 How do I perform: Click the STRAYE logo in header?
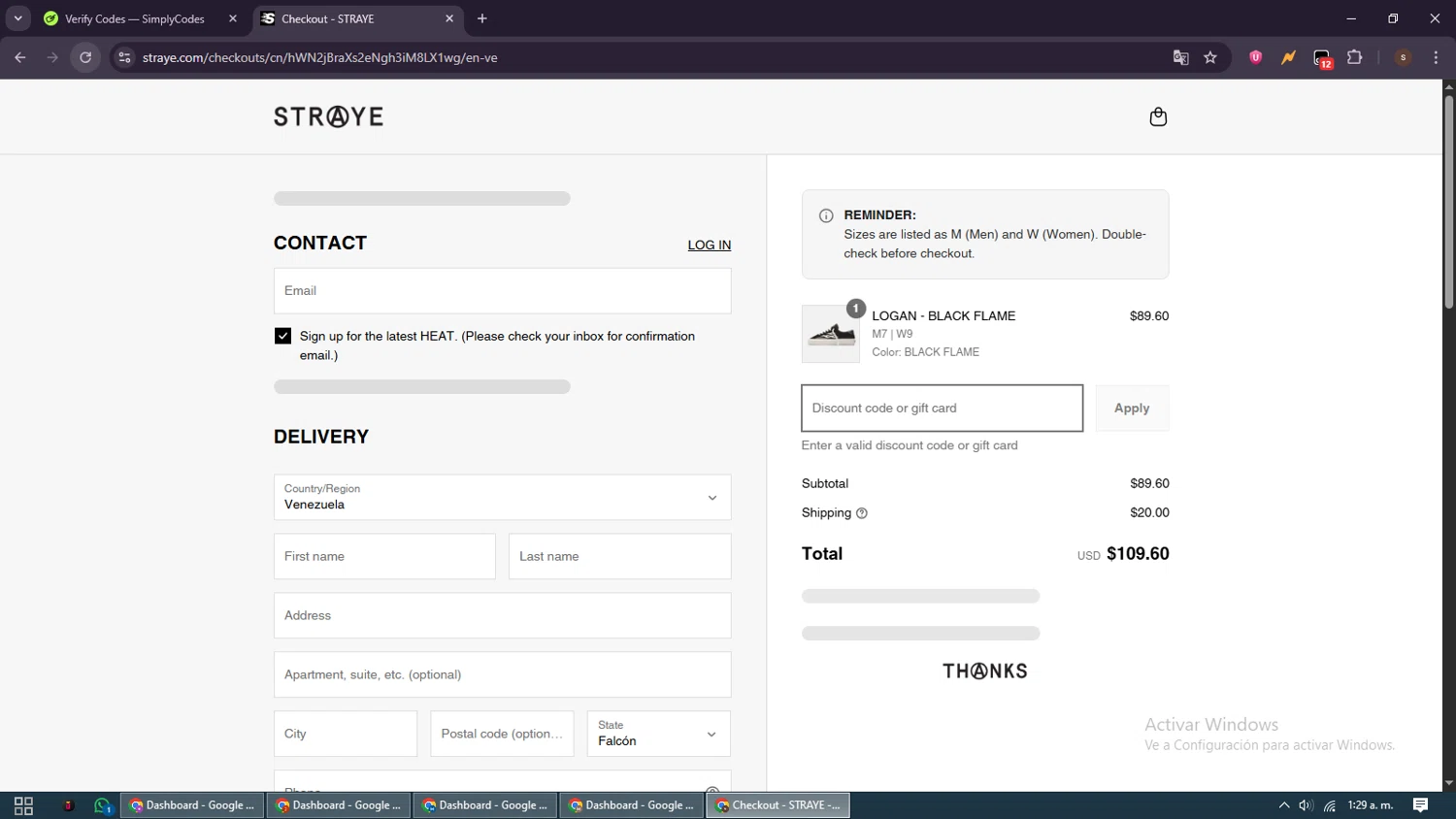pos(328,116)
